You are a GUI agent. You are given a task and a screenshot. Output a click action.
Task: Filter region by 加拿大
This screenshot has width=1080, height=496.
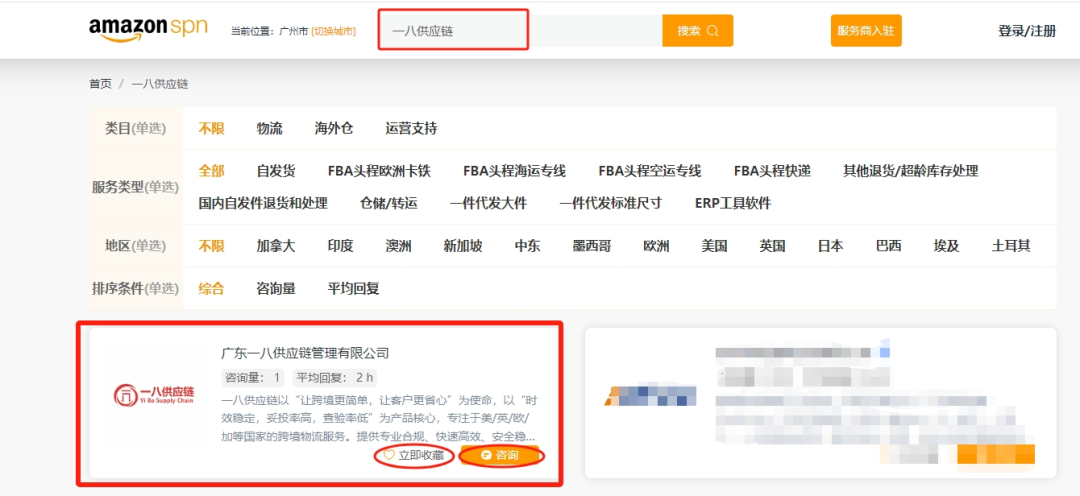276,246
